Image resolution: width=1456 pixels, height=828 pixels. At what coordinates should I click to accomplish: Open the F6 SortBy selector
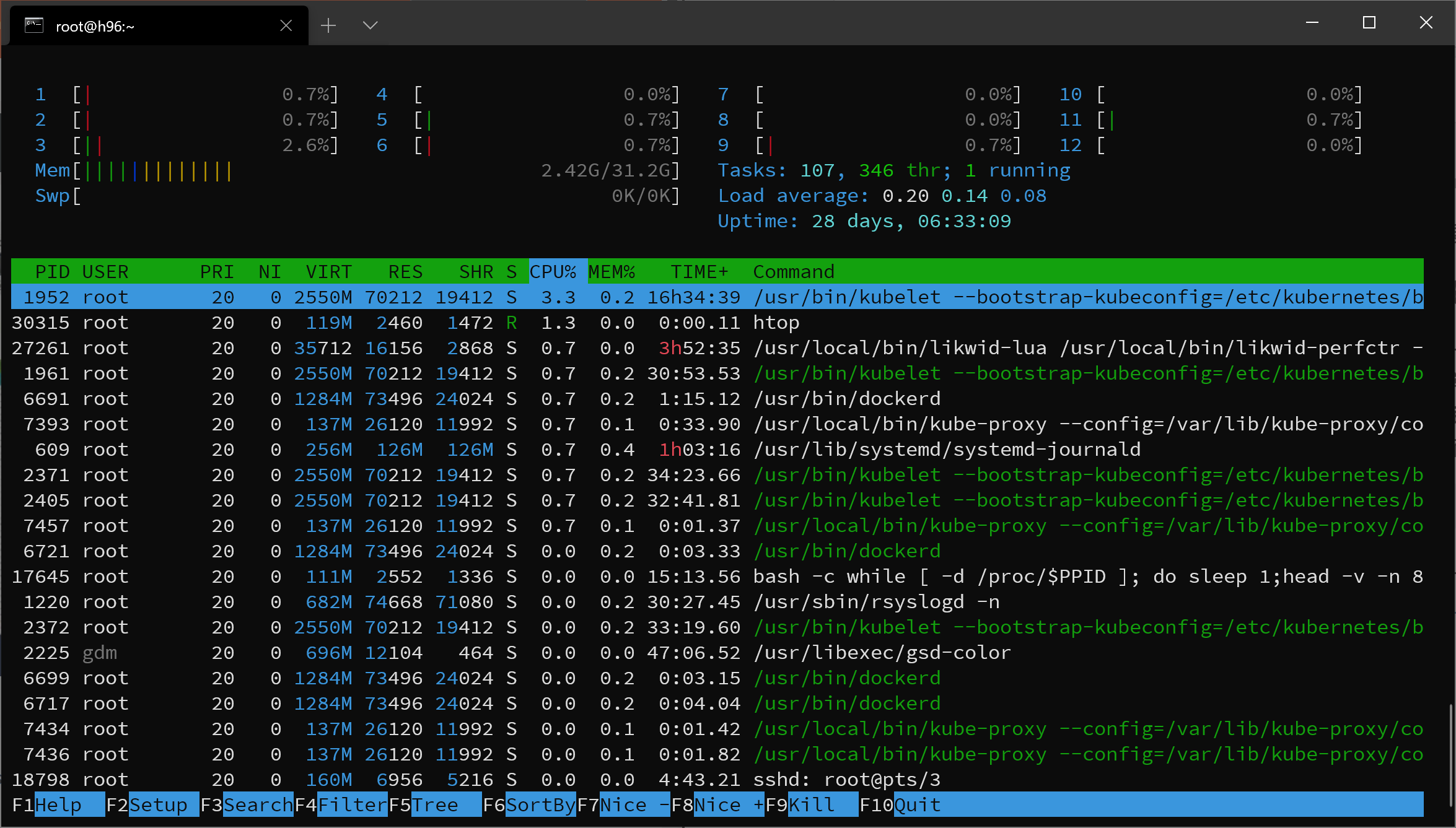pos(540,804)
